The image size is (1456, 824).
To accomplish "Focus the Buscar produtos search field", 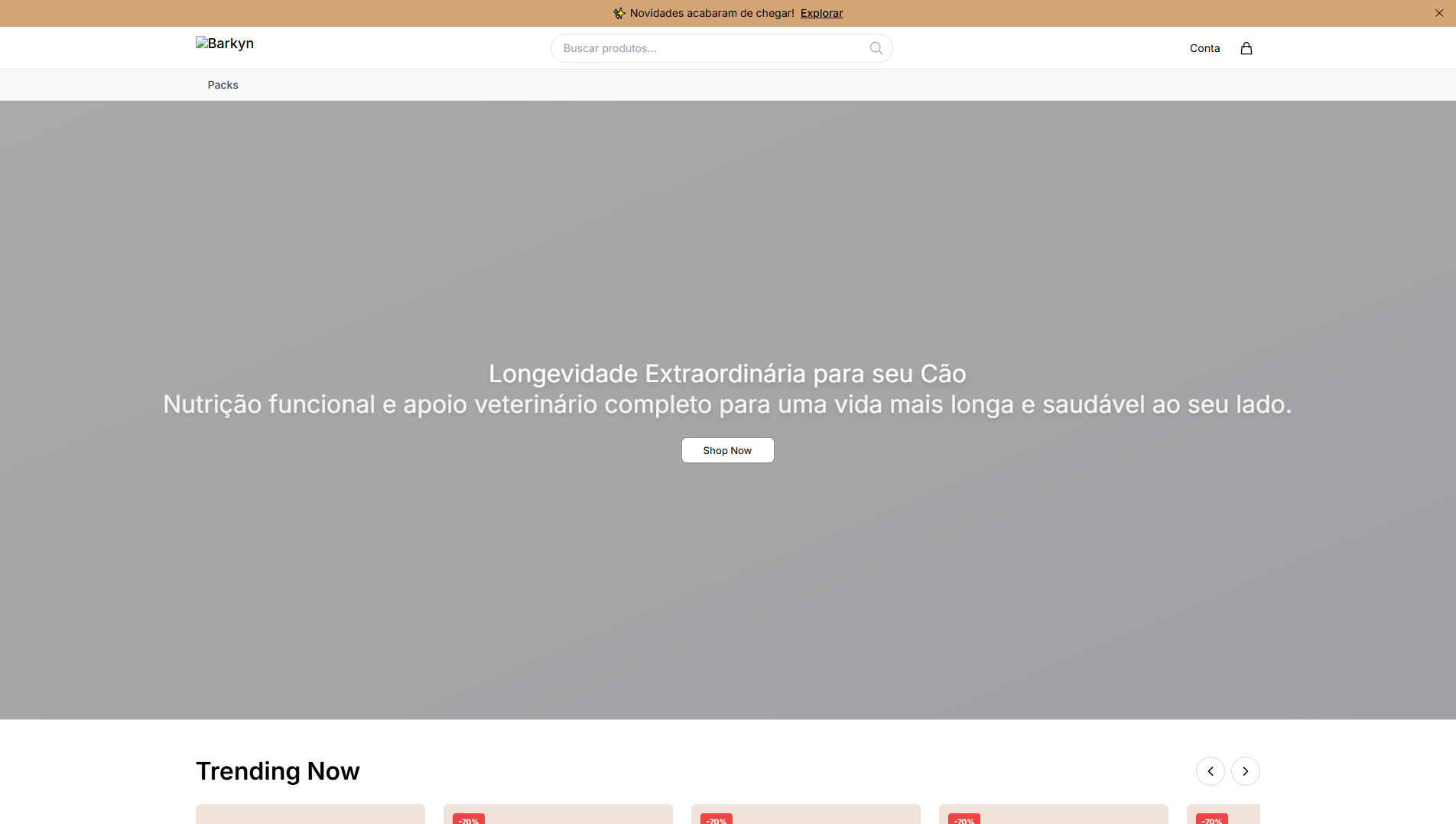I will (721, 48).
